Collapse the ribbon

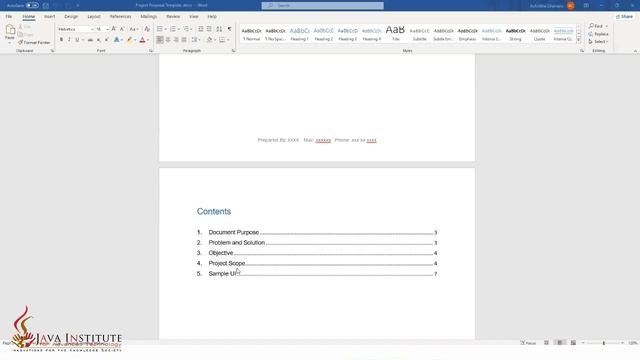click(635, 51)
